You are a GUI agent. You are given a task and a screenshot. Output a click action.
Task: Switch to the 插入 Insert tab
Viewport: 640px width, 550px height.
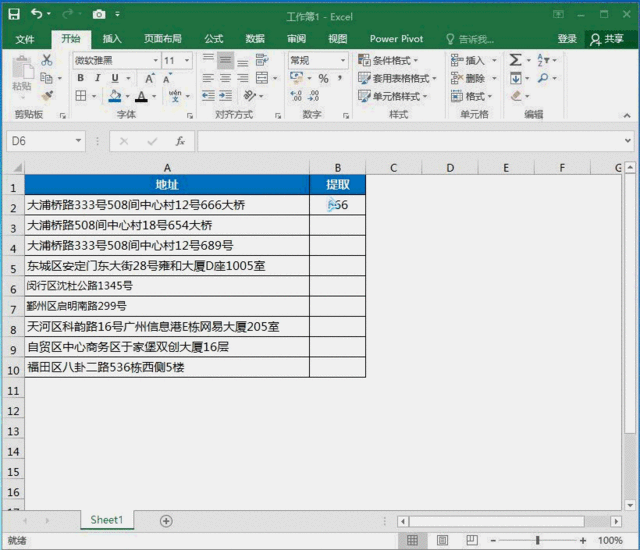[x=112, y=39]
